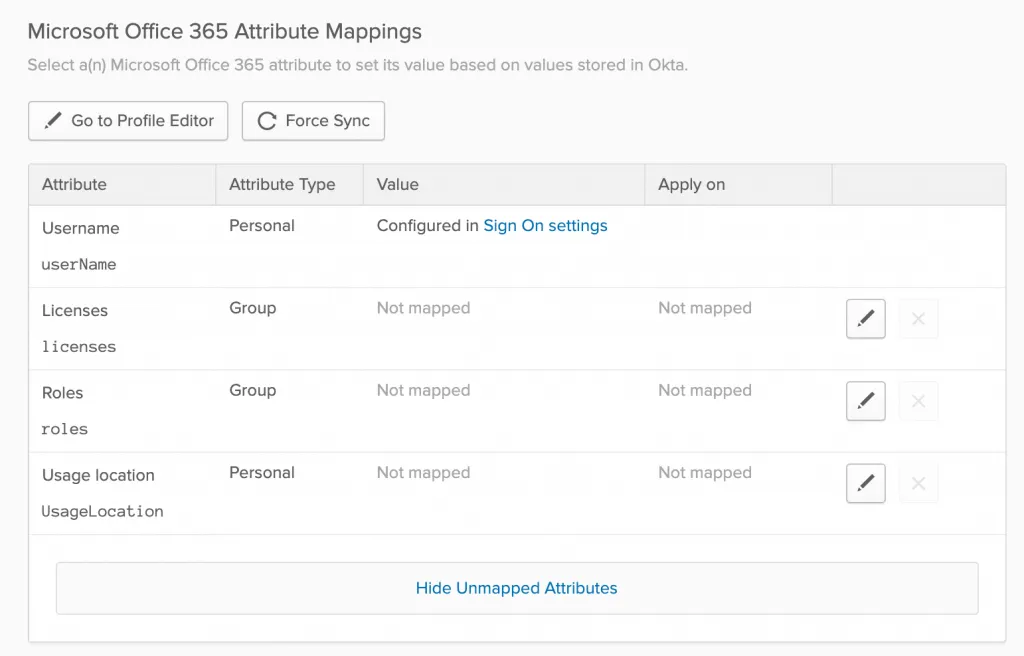The height and width of the screenshot is (656, 1024).
Task: Select the Username attribute row label
Action: point(80,228)
